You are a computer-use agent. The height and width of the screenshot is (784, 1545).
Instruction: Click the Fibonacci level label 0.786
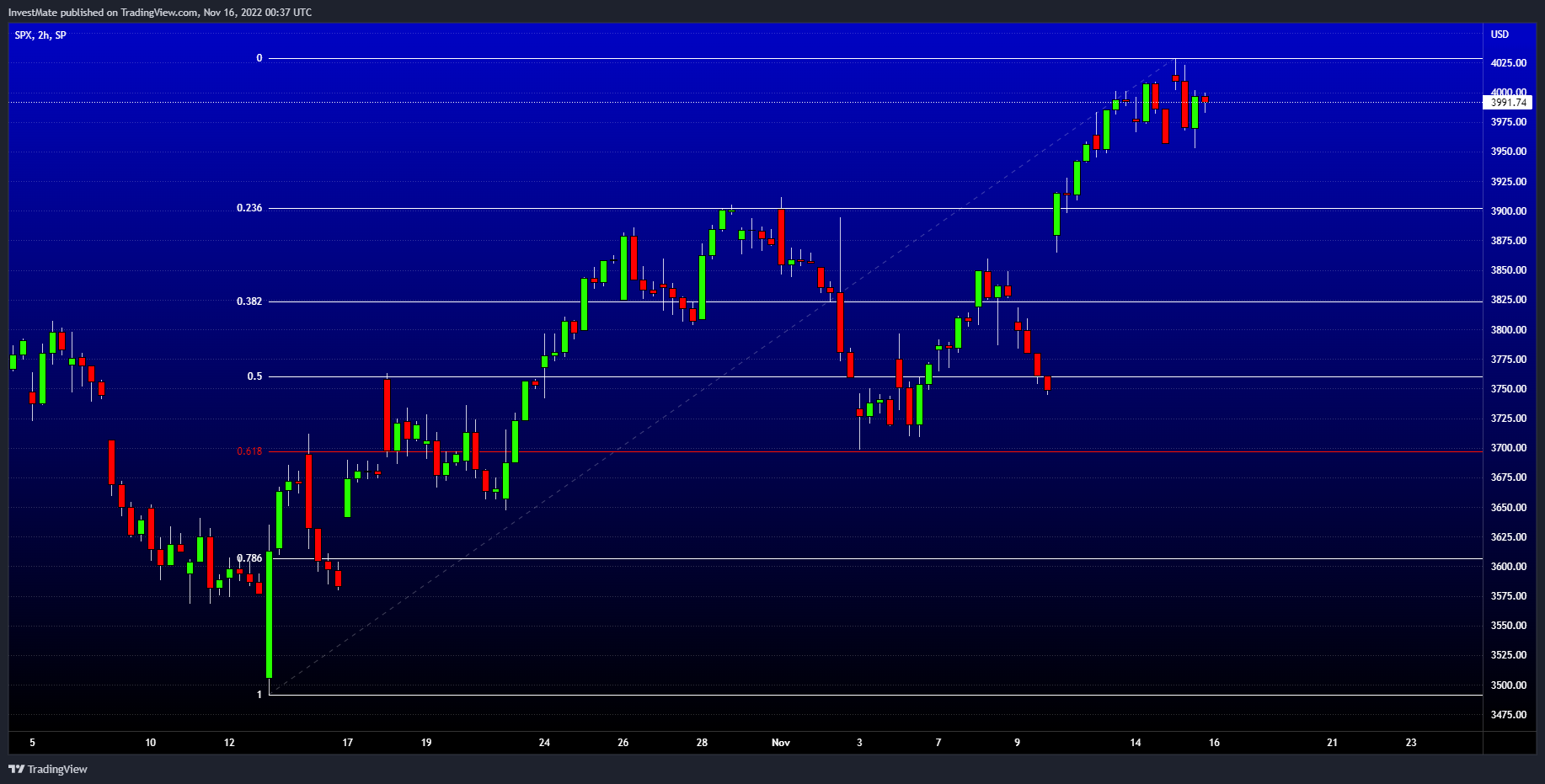click(x=249, y=558)
